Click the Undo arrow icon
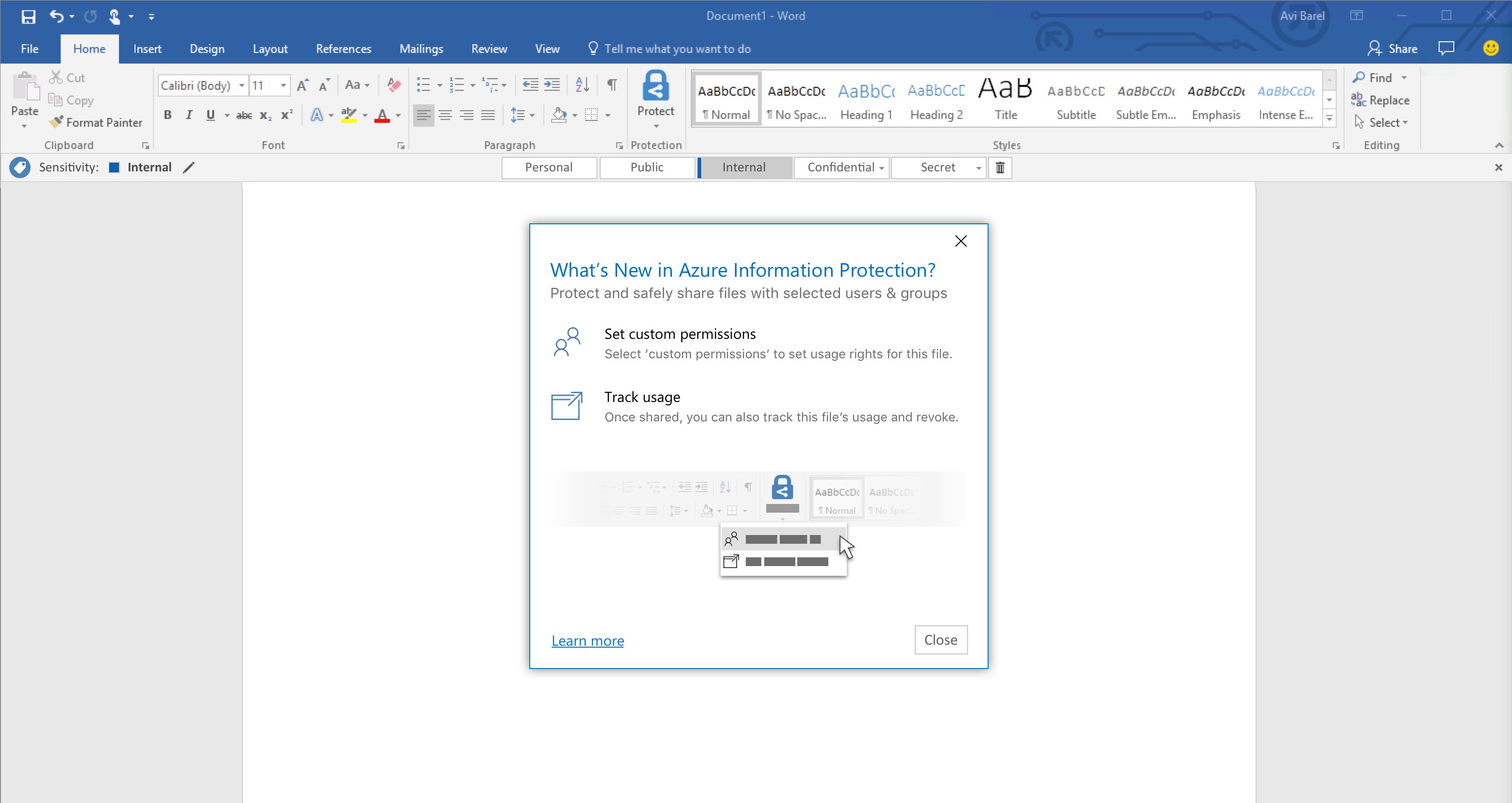Image resolution: width=1512 pixels, height=803 pixels. point(56,17)
